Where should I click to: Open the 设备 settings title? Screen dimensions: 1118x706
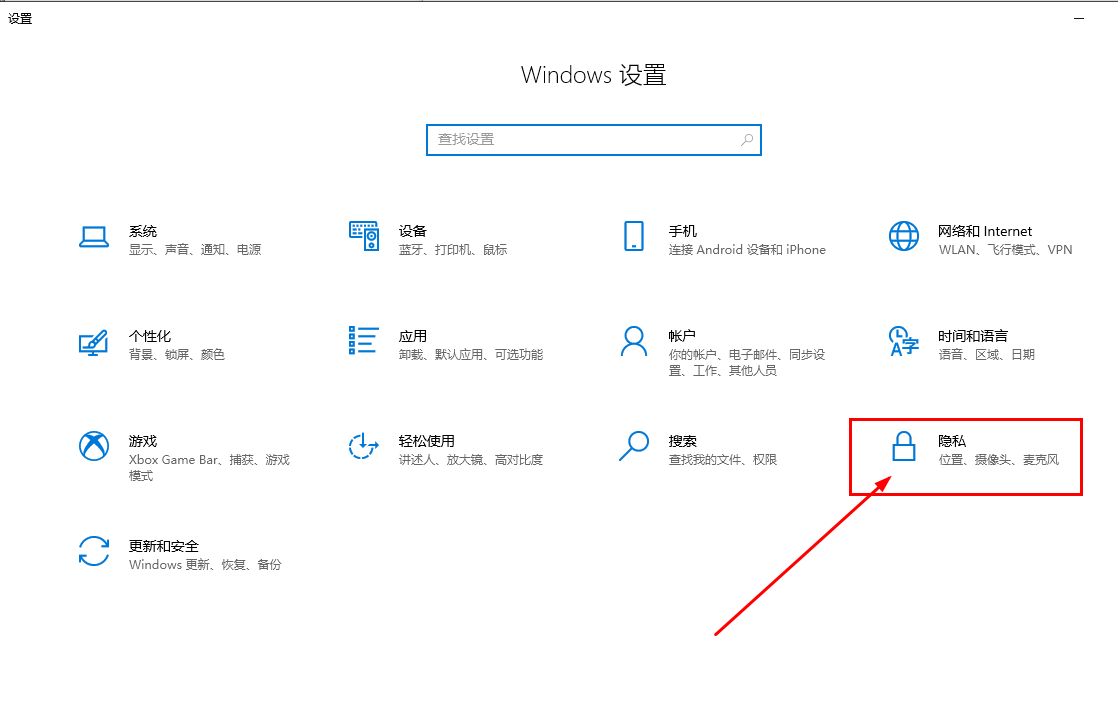(412, 231)
